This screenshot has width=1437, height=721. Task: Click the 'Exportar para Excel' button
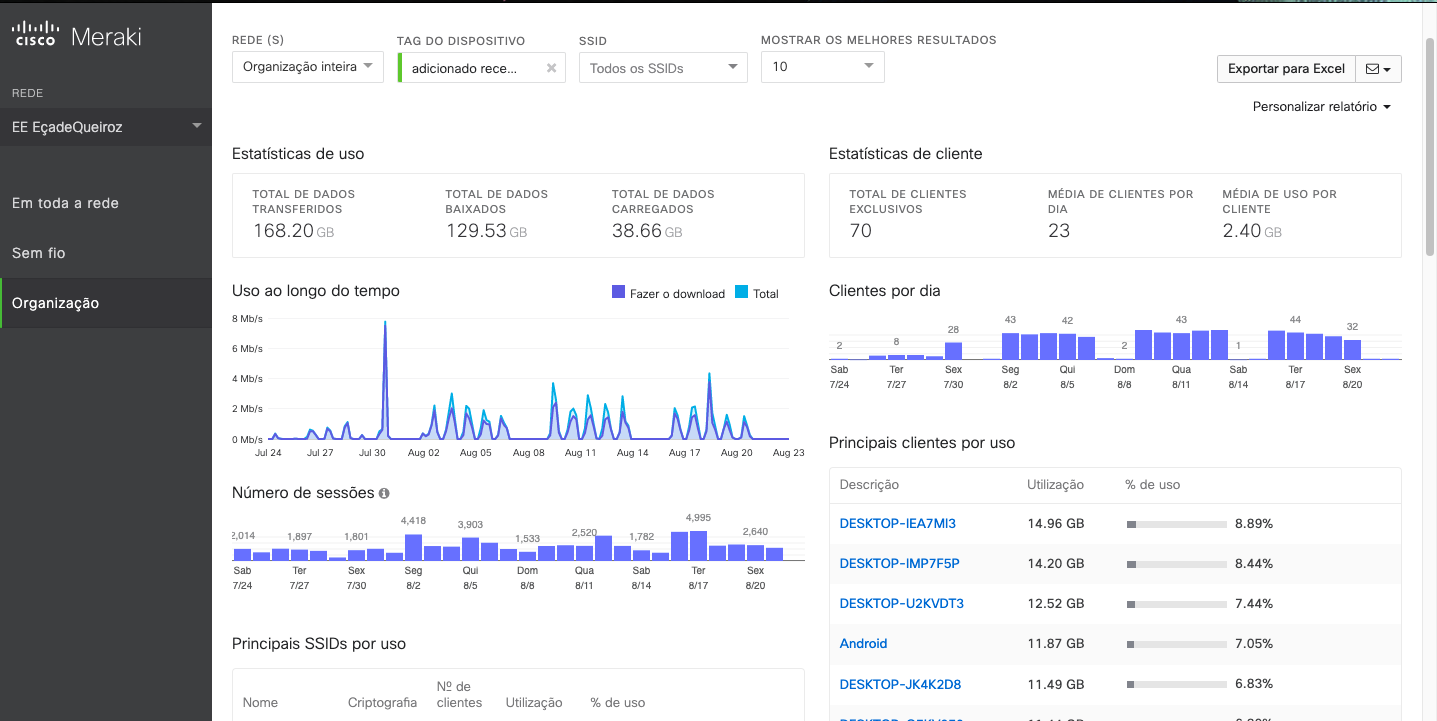pos(1286,69)
